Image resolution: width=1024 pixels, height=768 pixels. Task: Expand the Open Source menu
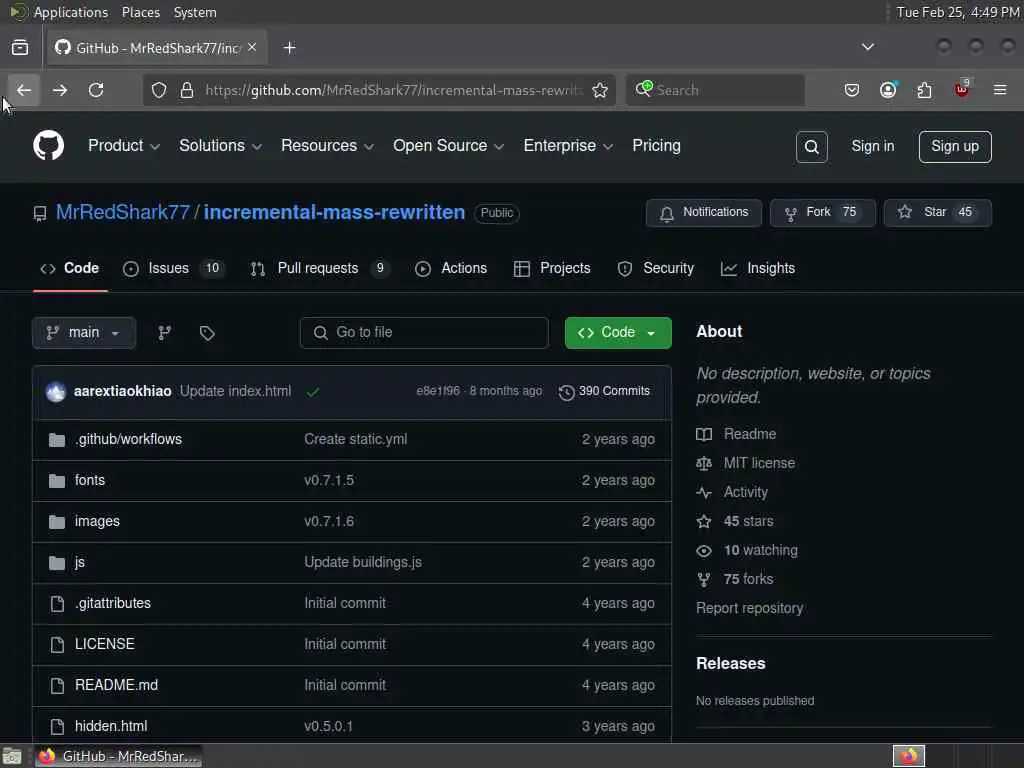pyautogui.click(x=449, y=146)
